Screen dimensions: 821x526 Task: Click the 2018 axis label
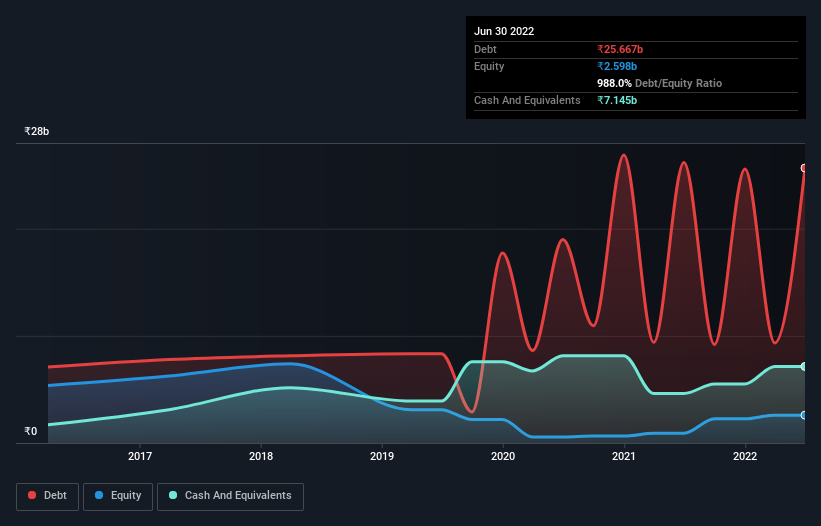tap(261, 456)
